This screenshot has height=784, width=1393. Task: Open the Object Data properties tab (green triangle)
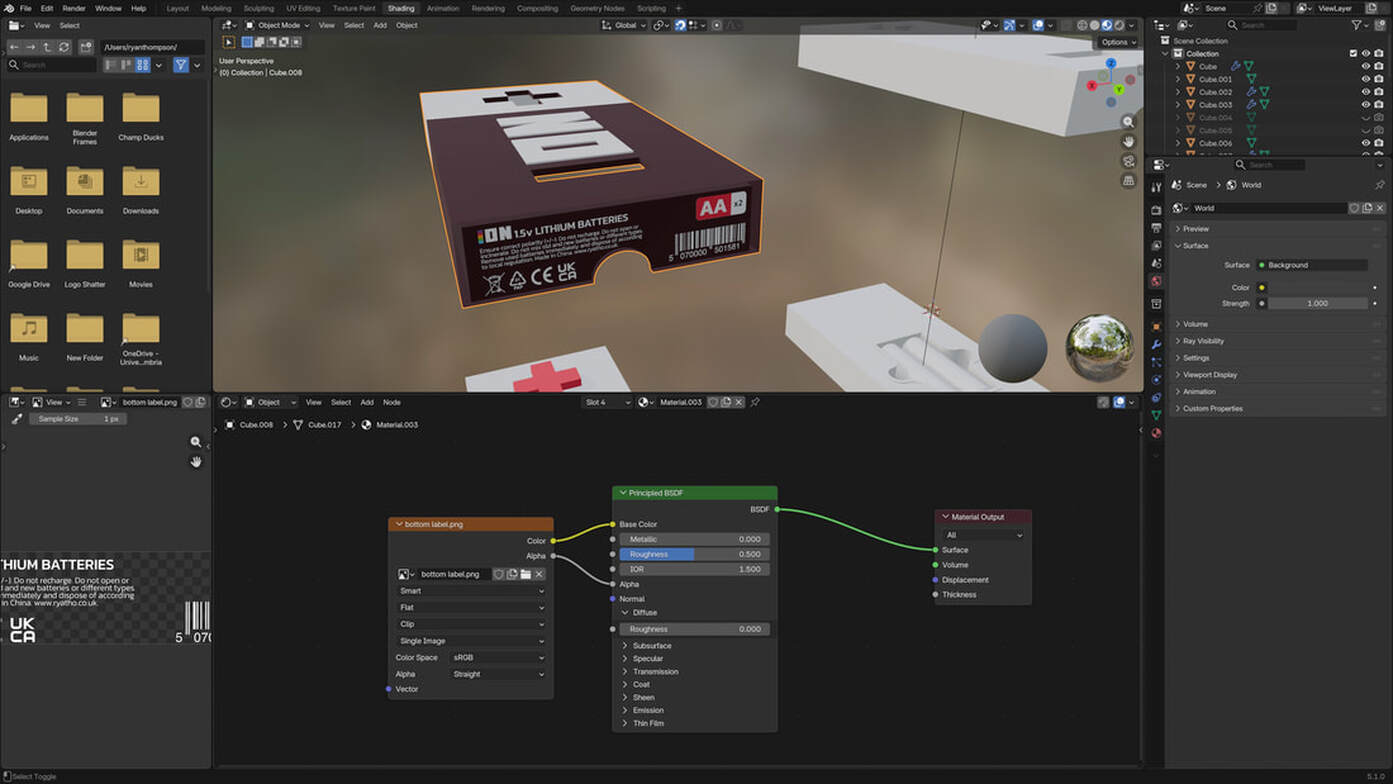(1156, 415)
